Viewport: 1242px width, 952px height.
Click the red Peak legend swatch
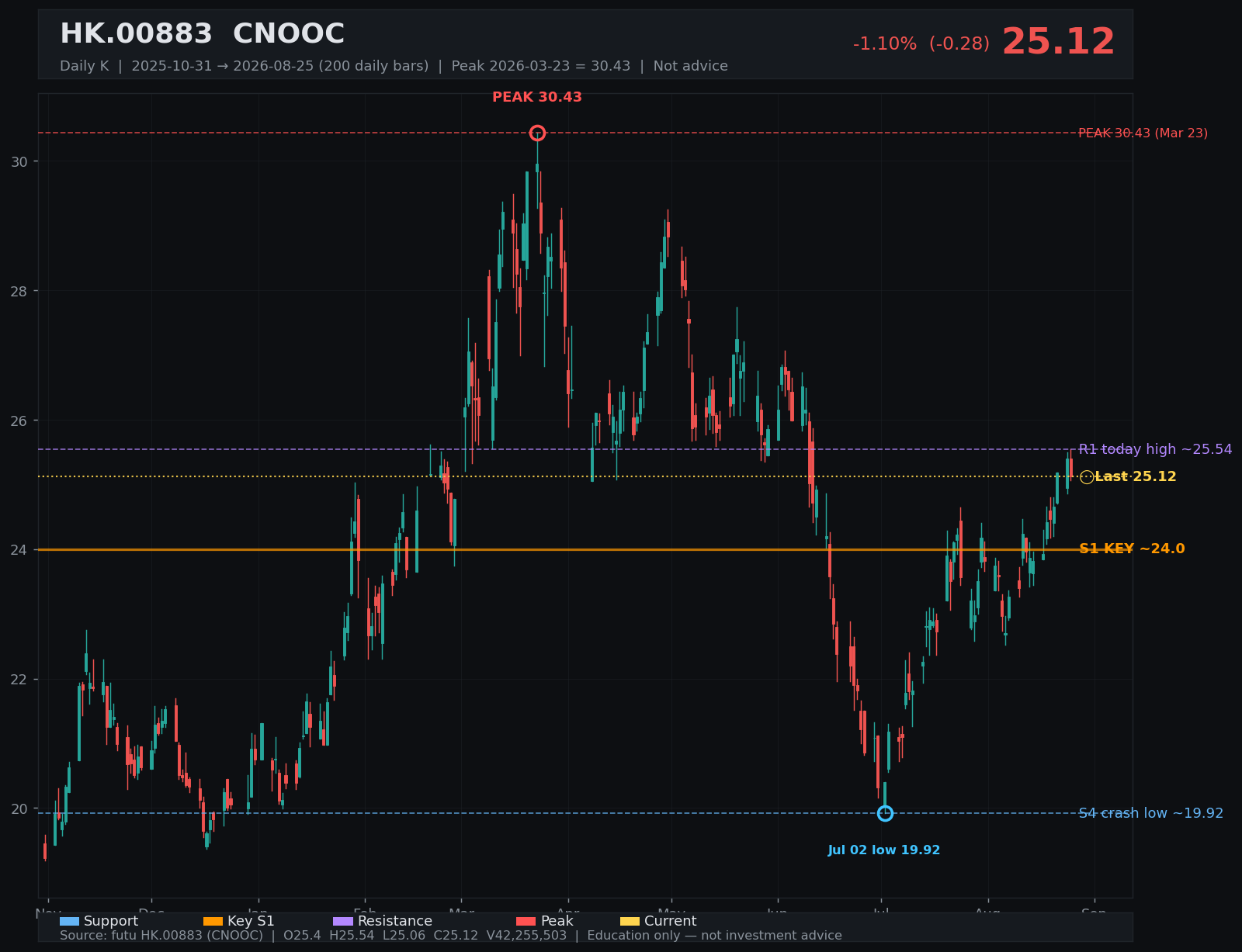526,921
